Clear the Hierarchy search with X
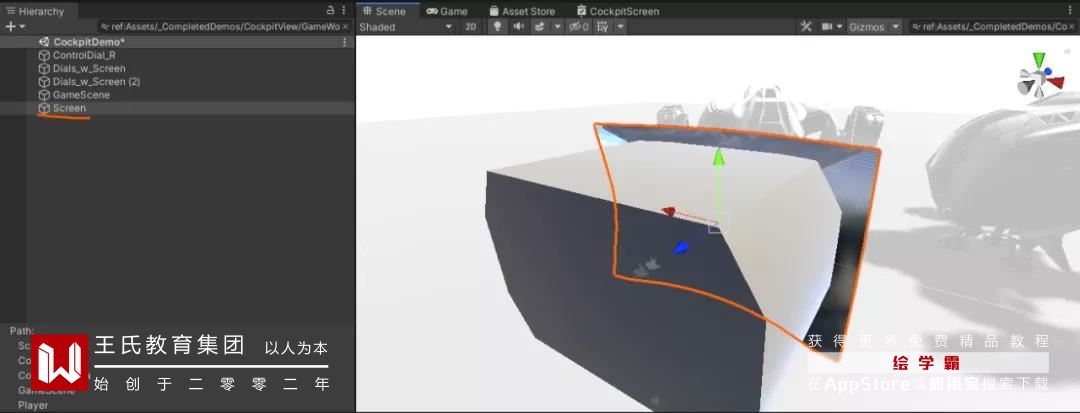The height and width of the screenshot is (413, 1080). 346,26
